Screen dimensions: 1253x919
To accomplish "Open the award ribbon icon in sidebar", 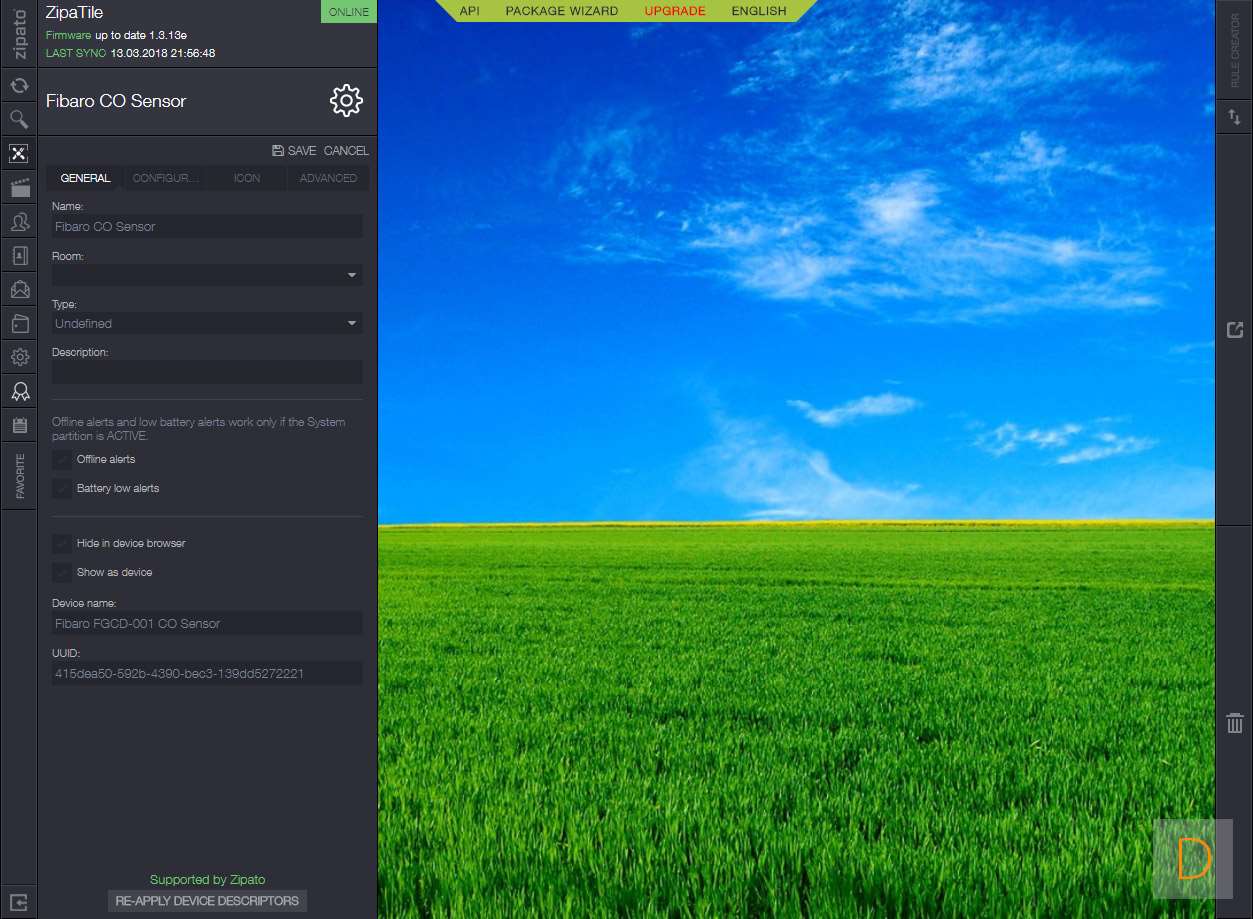I will (x=19, y=391).
